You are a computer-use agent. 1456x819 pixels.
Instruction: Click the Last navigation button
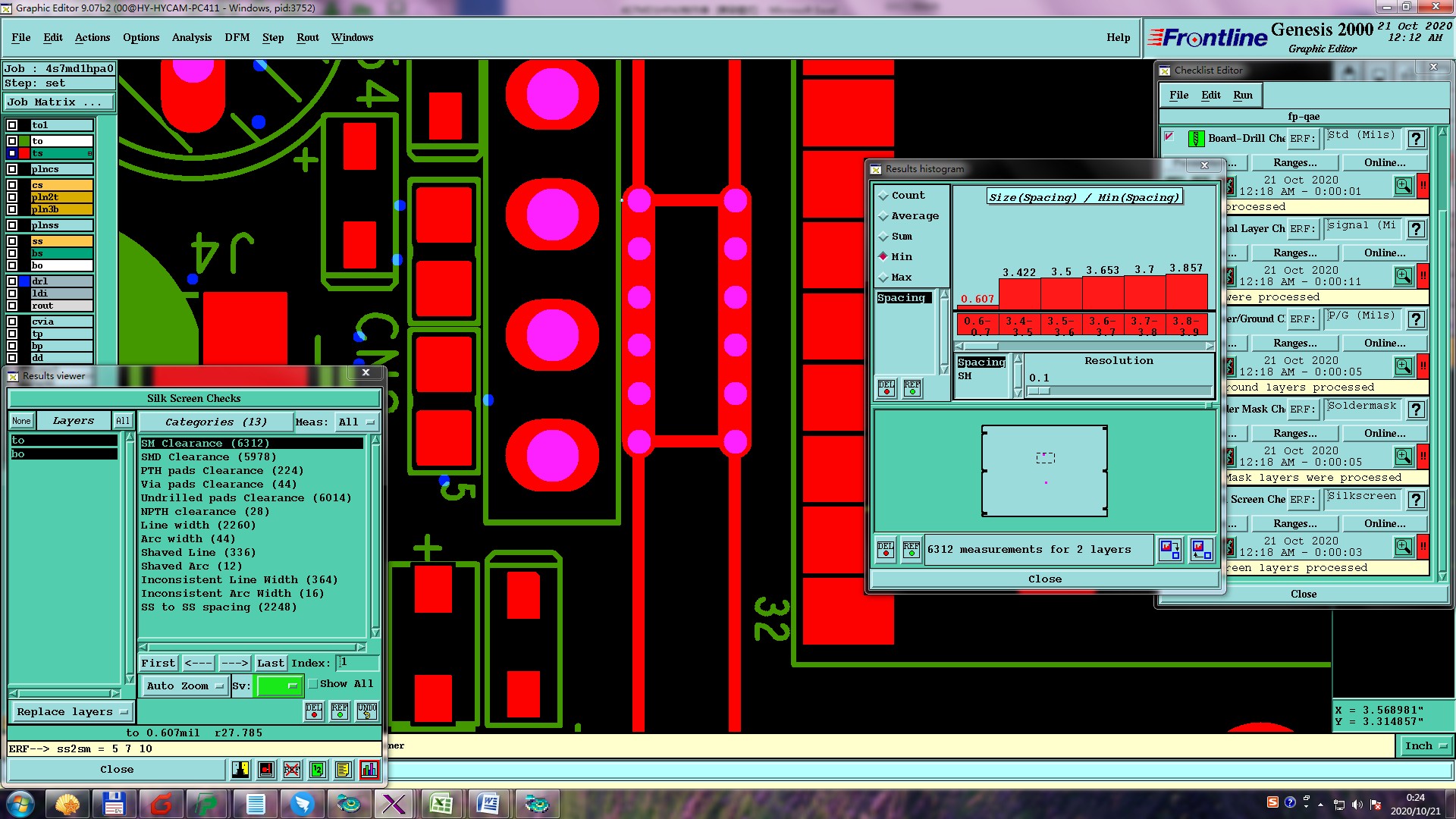pyautogui.click(x=270, y=664)
